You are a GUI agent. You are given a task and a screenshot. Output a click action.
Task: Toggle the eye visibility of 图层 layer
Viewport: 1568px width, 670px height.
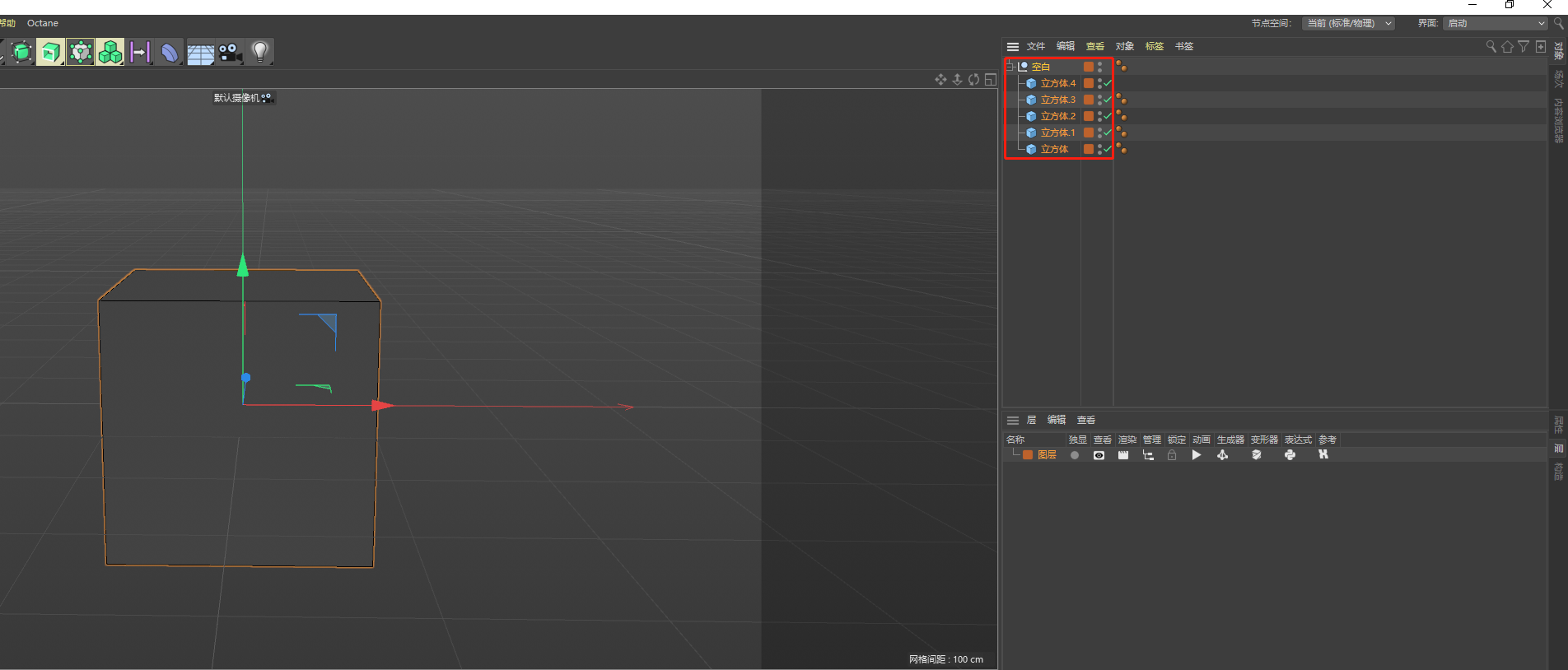tap(1099, 455)
